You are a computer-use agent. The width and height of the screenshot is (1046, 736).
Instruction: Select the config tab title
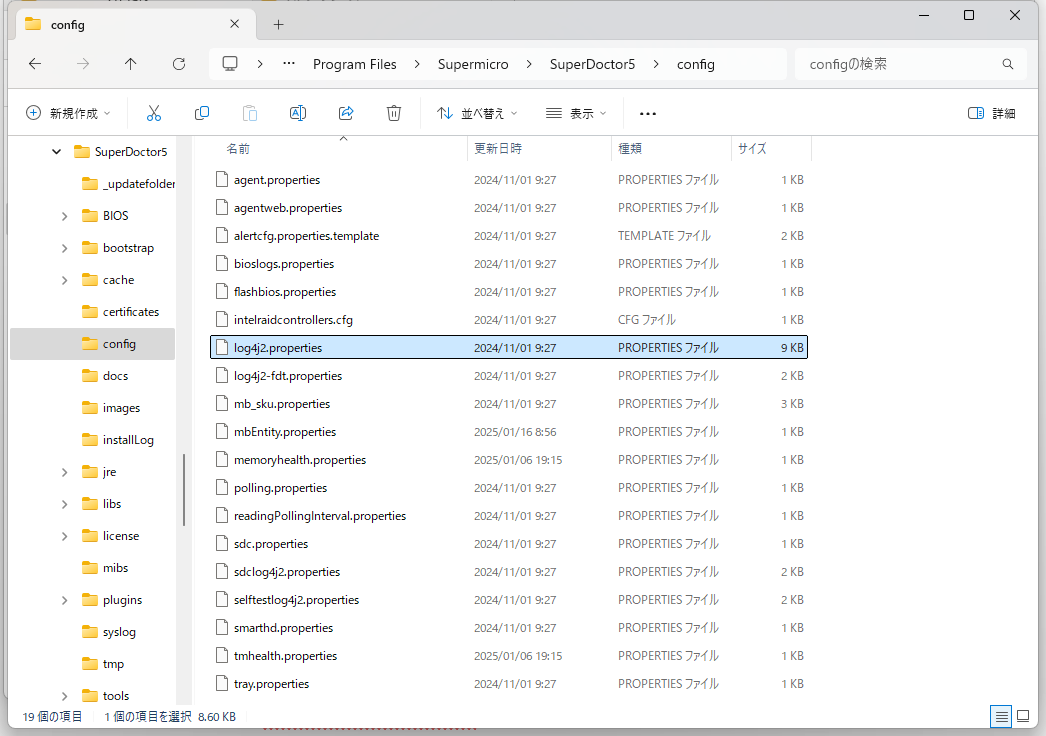coord(67,25)
